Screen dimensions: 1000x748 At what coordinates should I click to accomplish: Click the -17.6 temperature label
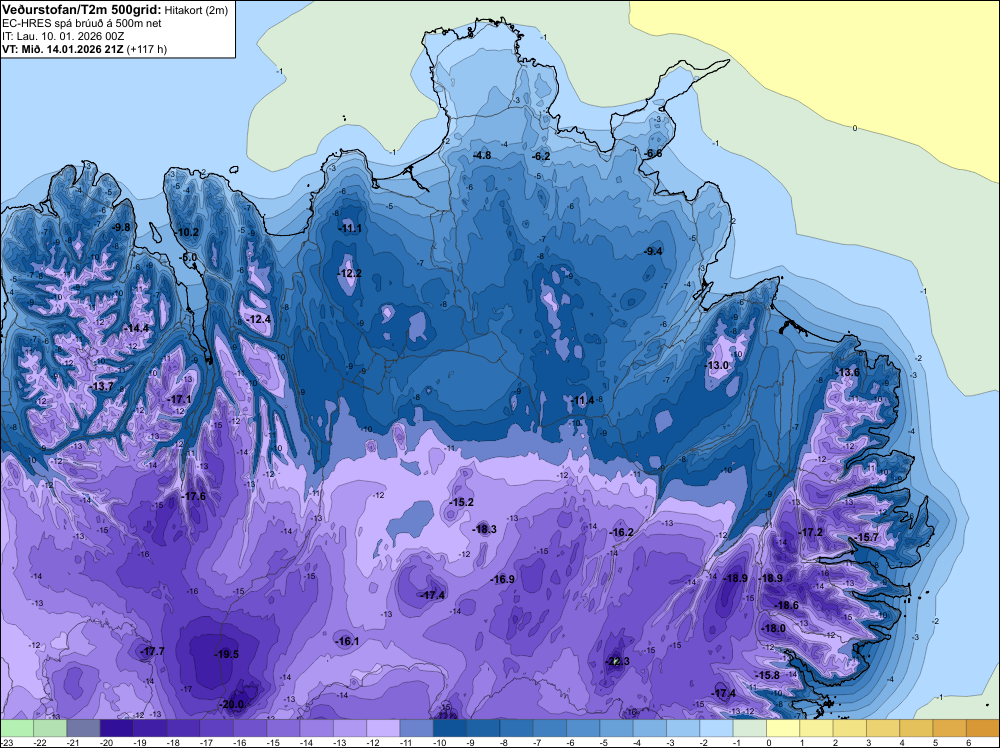[x=194, y=496]
